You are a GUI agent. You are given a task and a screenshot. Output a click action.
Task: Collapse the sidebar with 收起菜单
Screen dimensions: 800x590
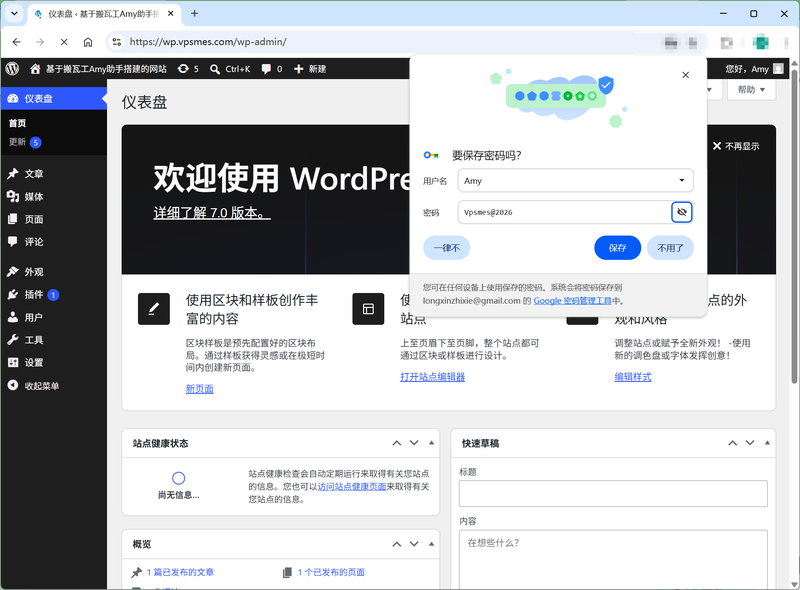pos(54,385)
